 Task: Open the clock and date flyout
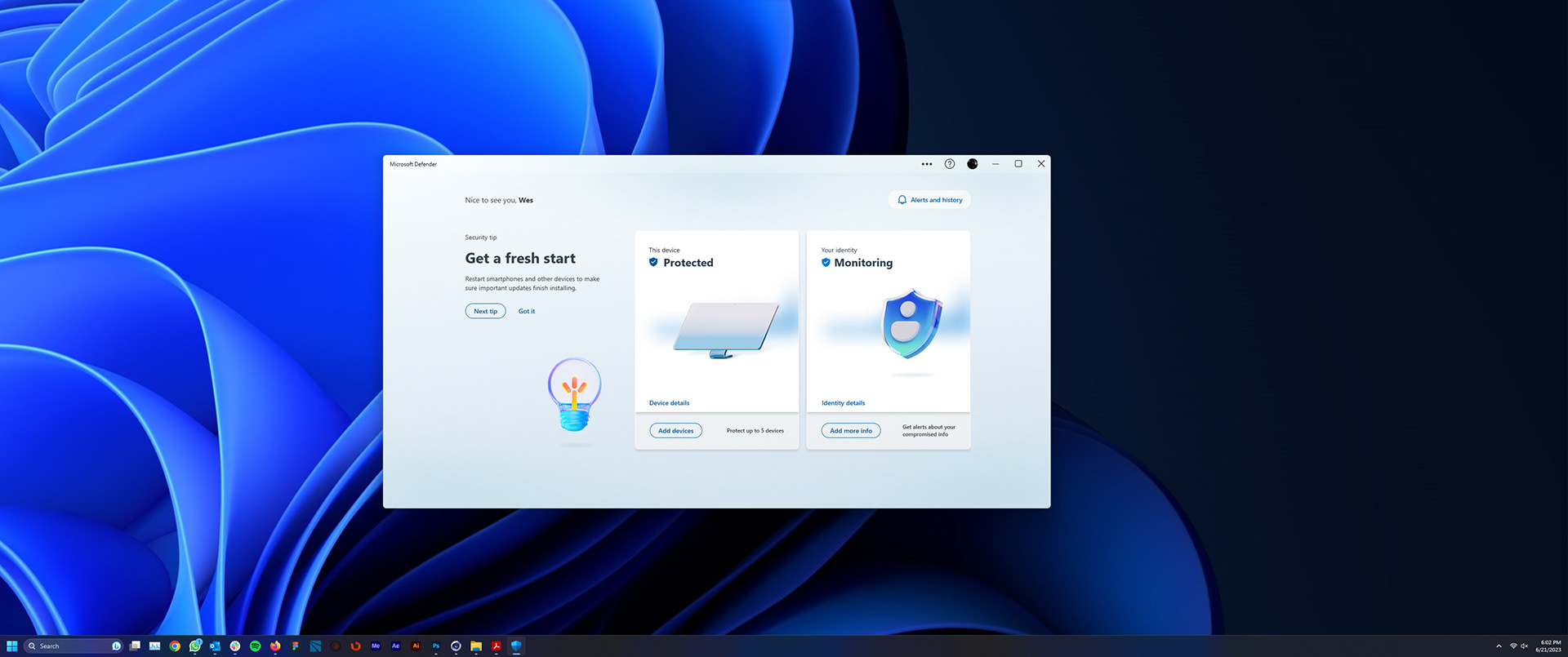click(x=1548, y=646)
